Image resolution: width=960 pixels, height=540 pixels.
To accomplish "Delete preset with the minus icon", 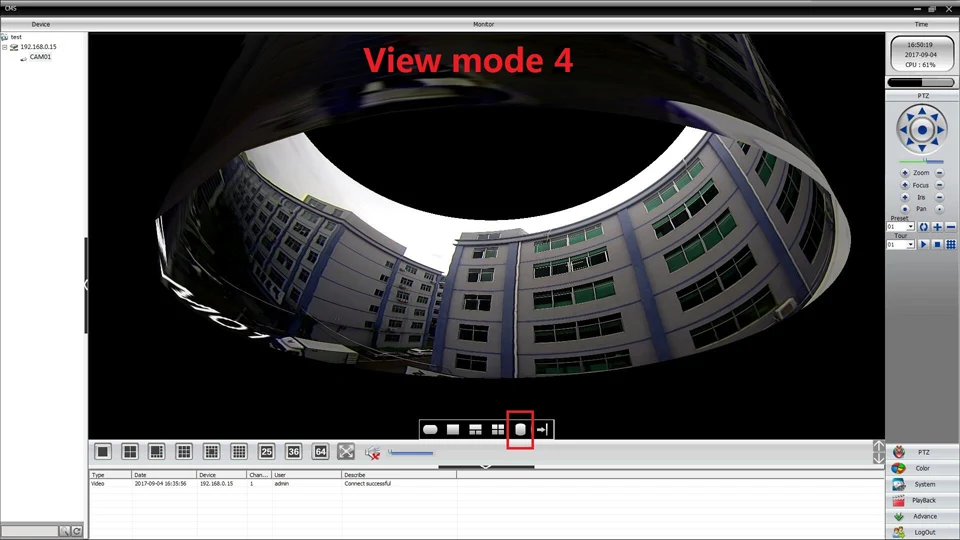I will tap(951, 227).
